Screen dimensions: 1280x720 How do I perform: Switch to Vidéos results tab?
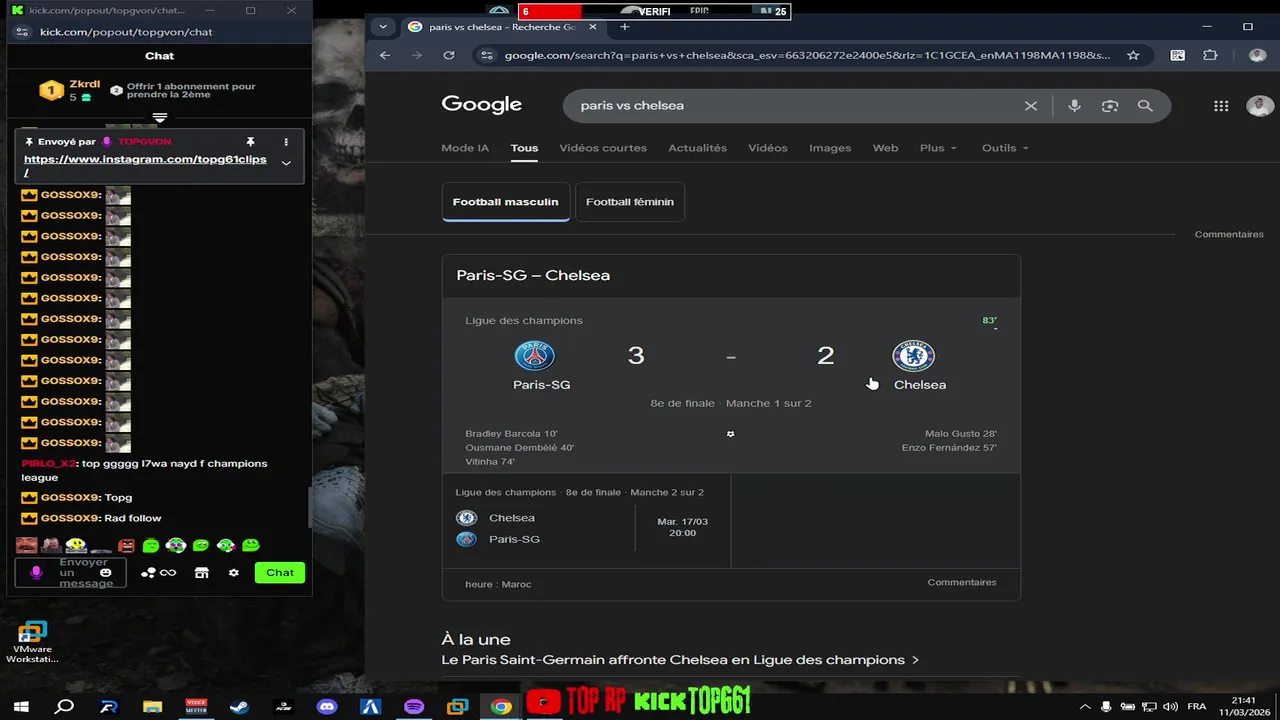[768, 148]
